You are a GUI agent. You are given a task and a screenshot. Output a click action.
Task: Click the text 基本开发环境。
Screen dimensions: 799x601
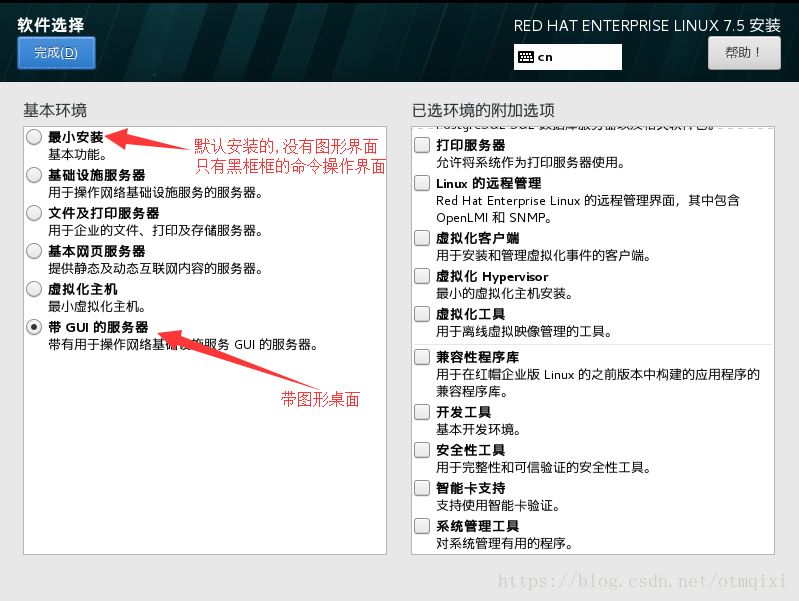click(478, 430)
